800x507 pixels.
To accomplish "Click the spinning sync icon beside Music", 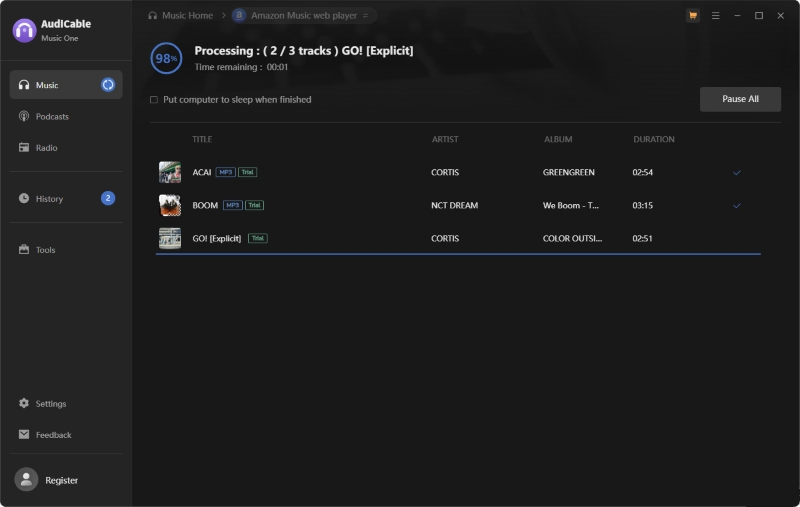I will click(x=108, y=85).
